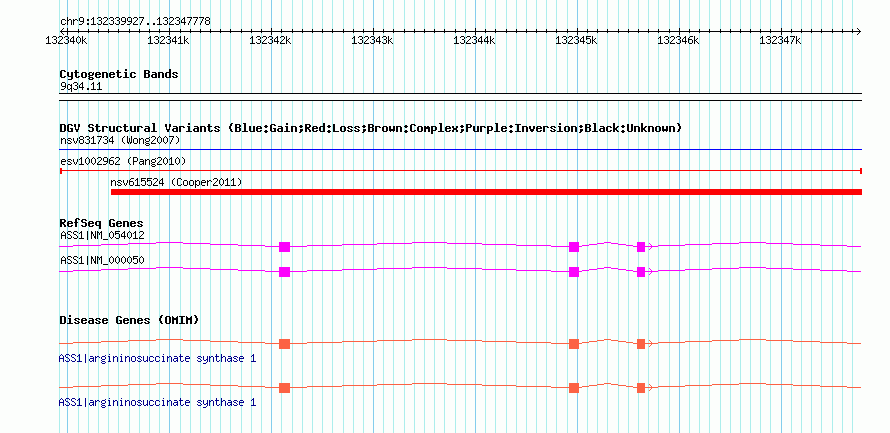This screenshot has height=433, width=890.
Task: Click the 9q34.11 band label
Action: 81,87
